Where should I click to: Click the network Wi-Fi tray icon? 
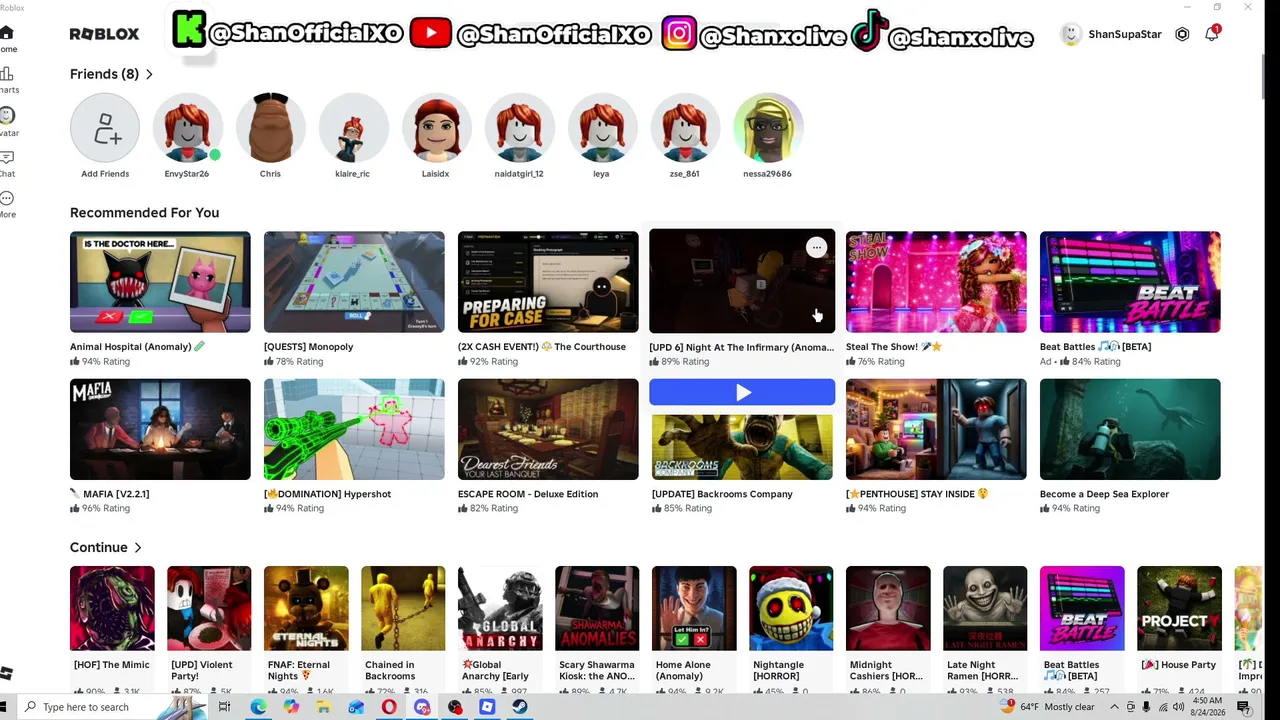coord(1162,707)
